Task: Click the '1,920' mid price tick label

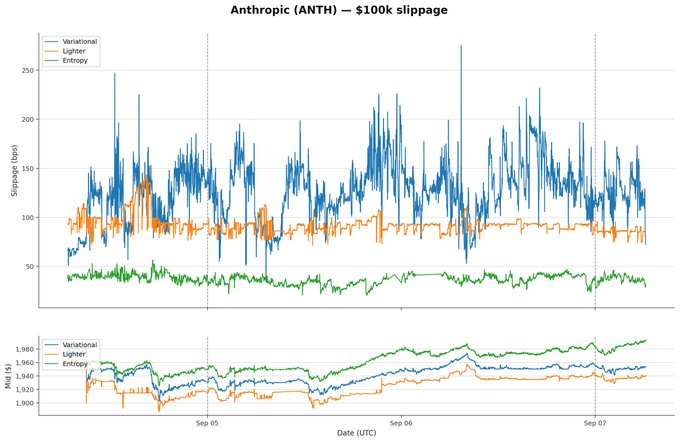Action: [x=25, y=390]
